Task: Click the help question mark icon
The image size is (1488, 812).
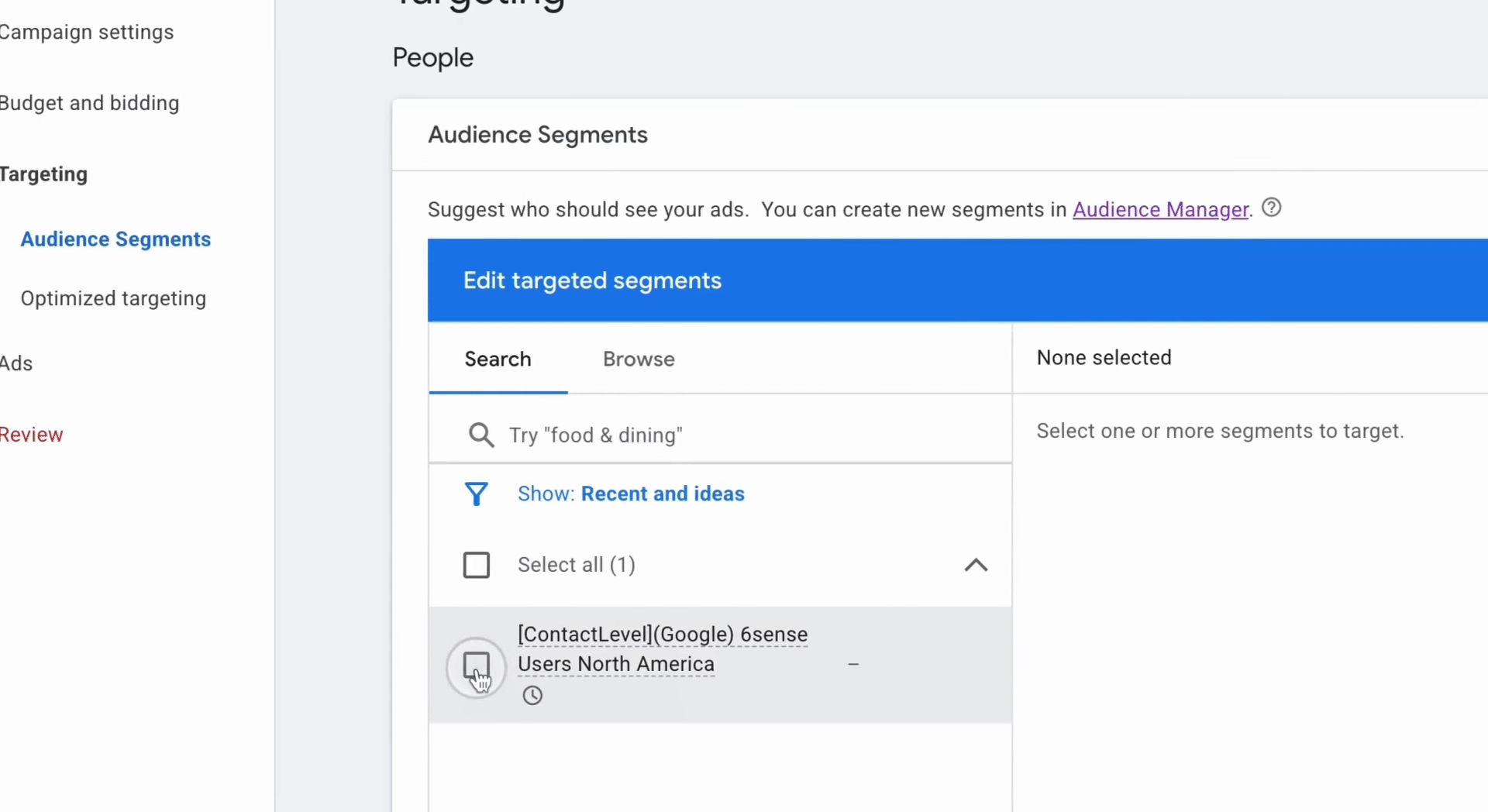Action: click(1271, 208)
